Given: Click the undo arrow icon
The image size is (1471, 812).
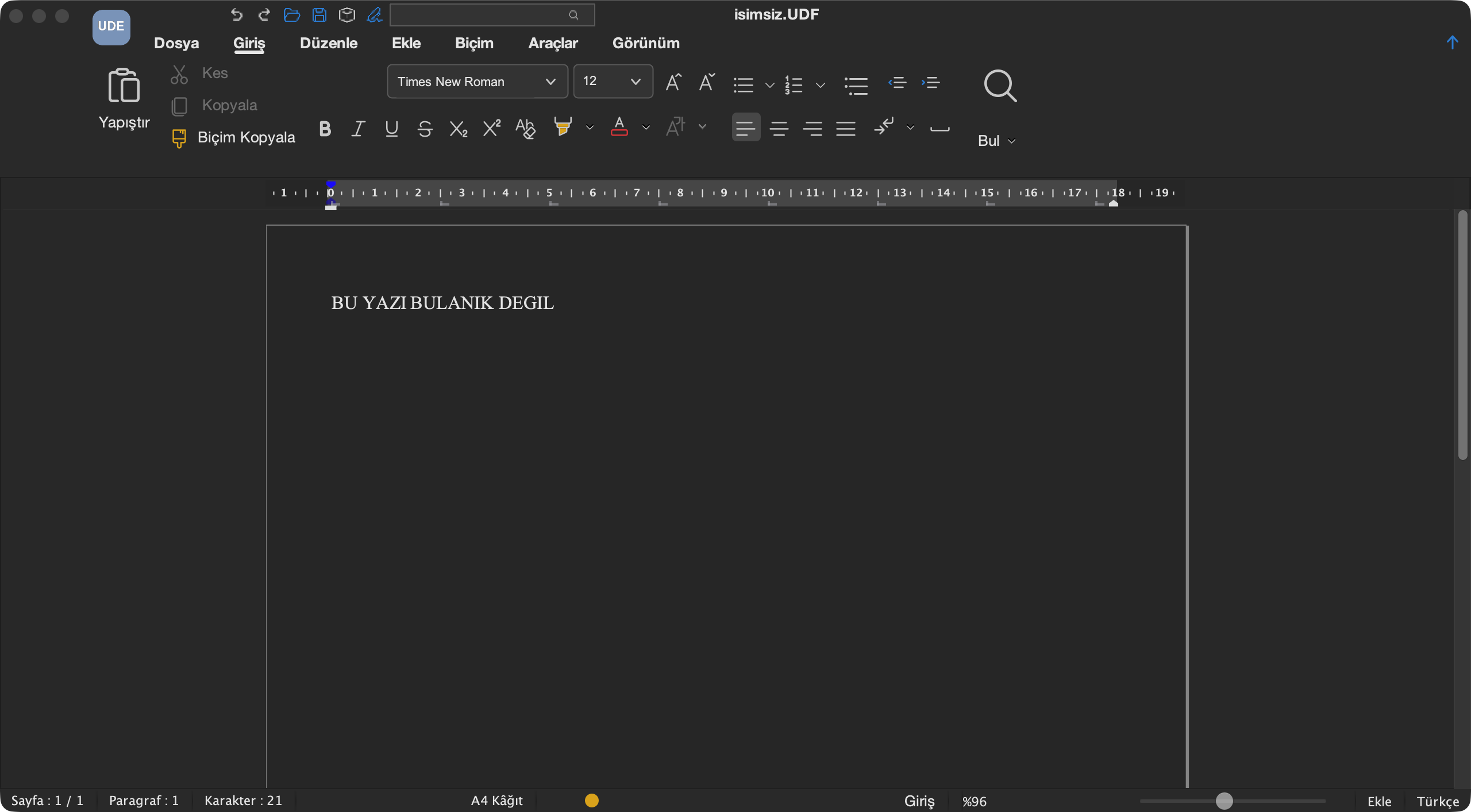Looking at the screenshot, I should pos(236,15).
